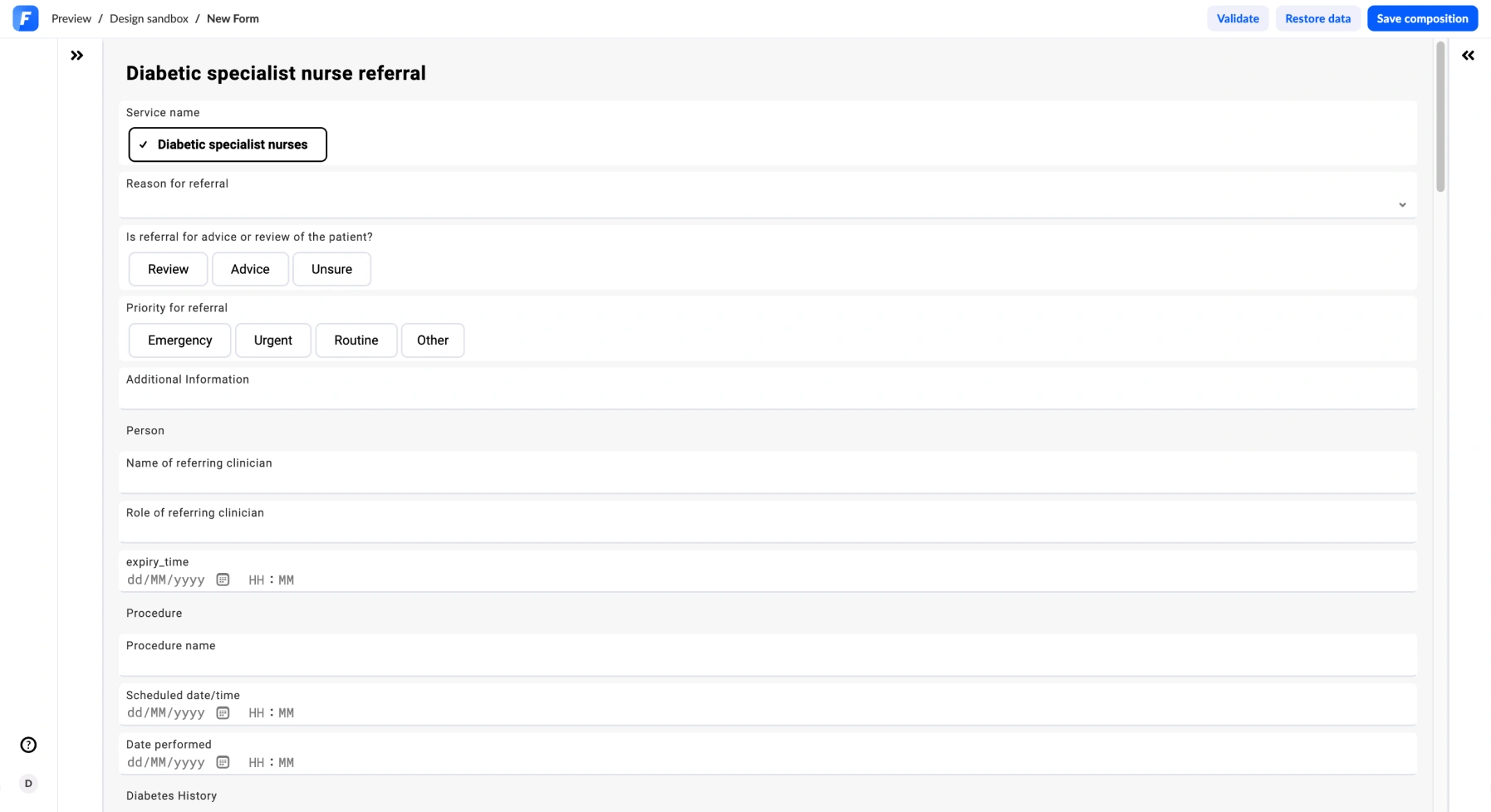This screenshot has width=1491, height=812.
Task: Toggle Diabetic specialist nurses selection
Action: coord(228,144)
